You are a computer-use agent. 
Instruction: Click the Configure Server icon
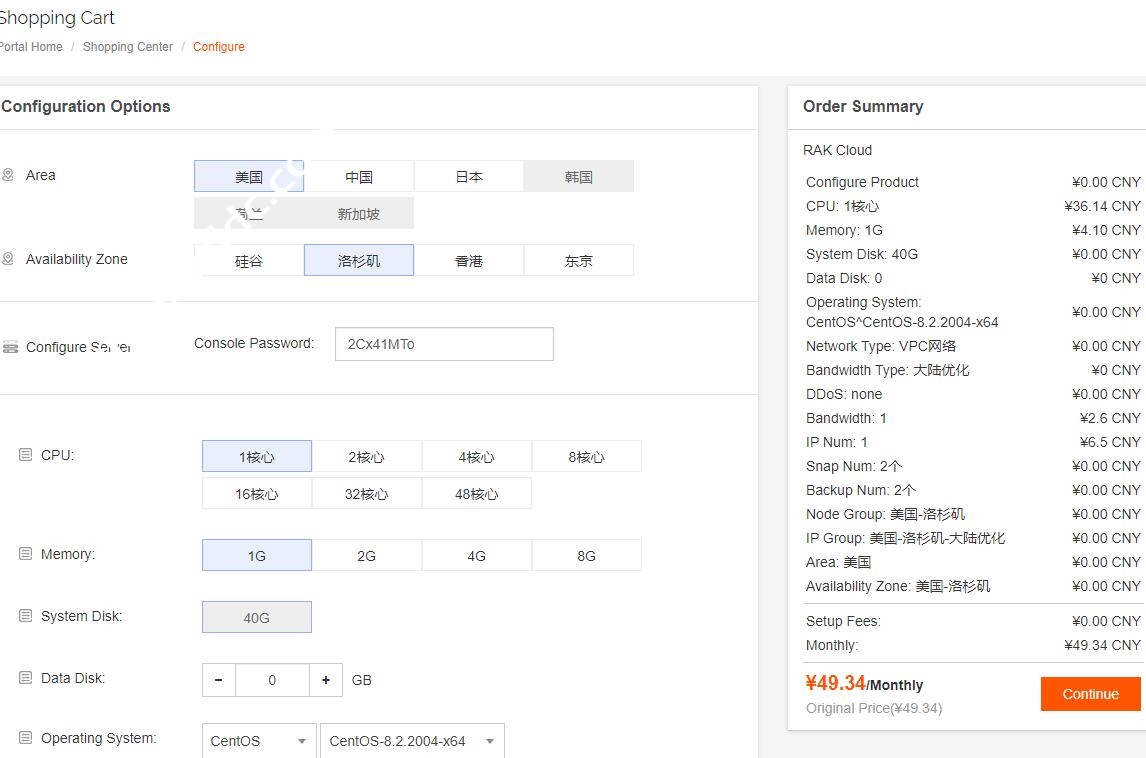click(10, 347)
